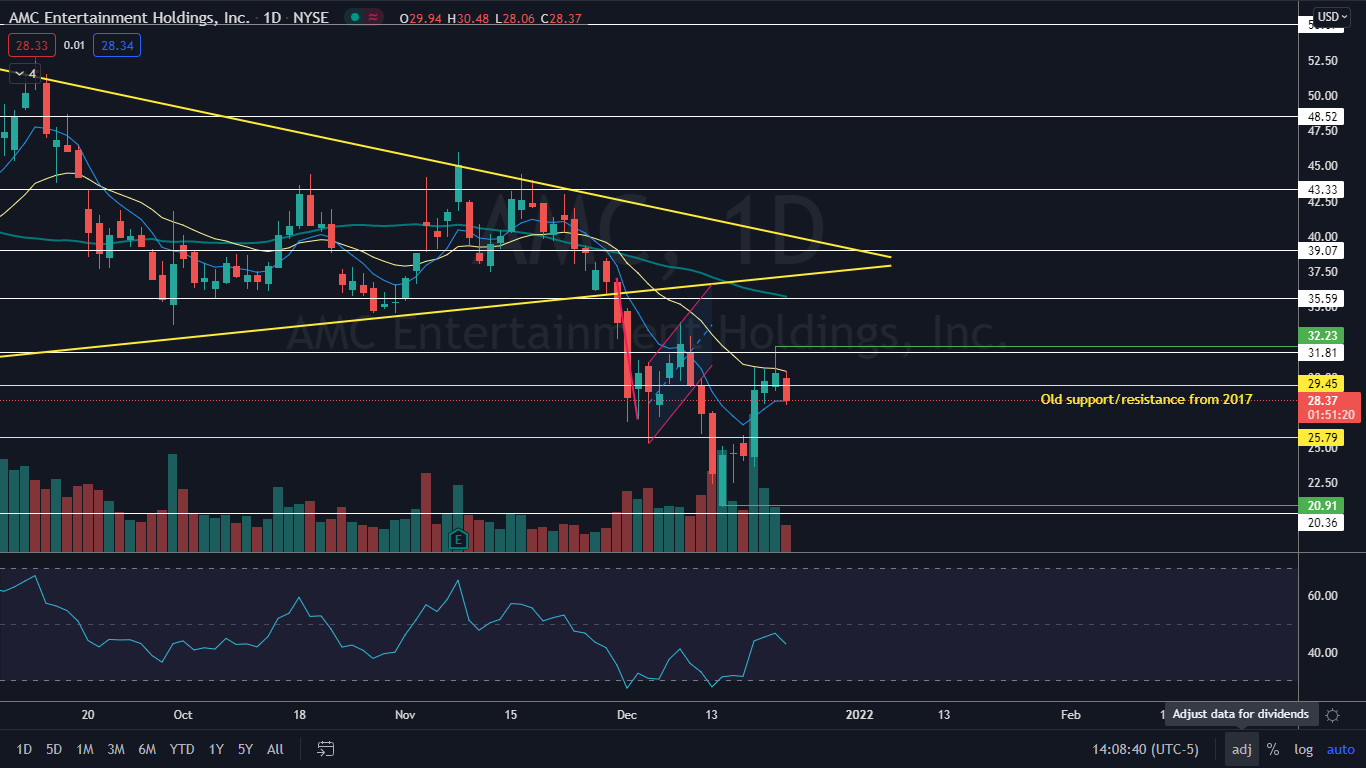Click the L28.06 low value
The image size is (1366, 768).
coord(515,18)
